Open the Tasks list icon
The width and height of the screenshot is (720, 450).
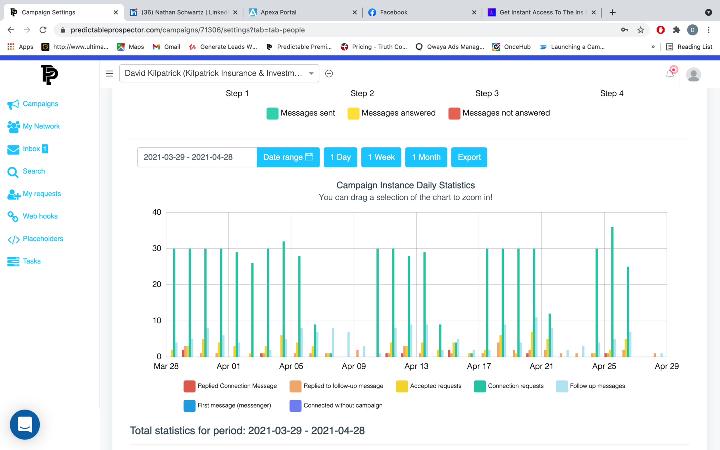(x=13, y=261)
